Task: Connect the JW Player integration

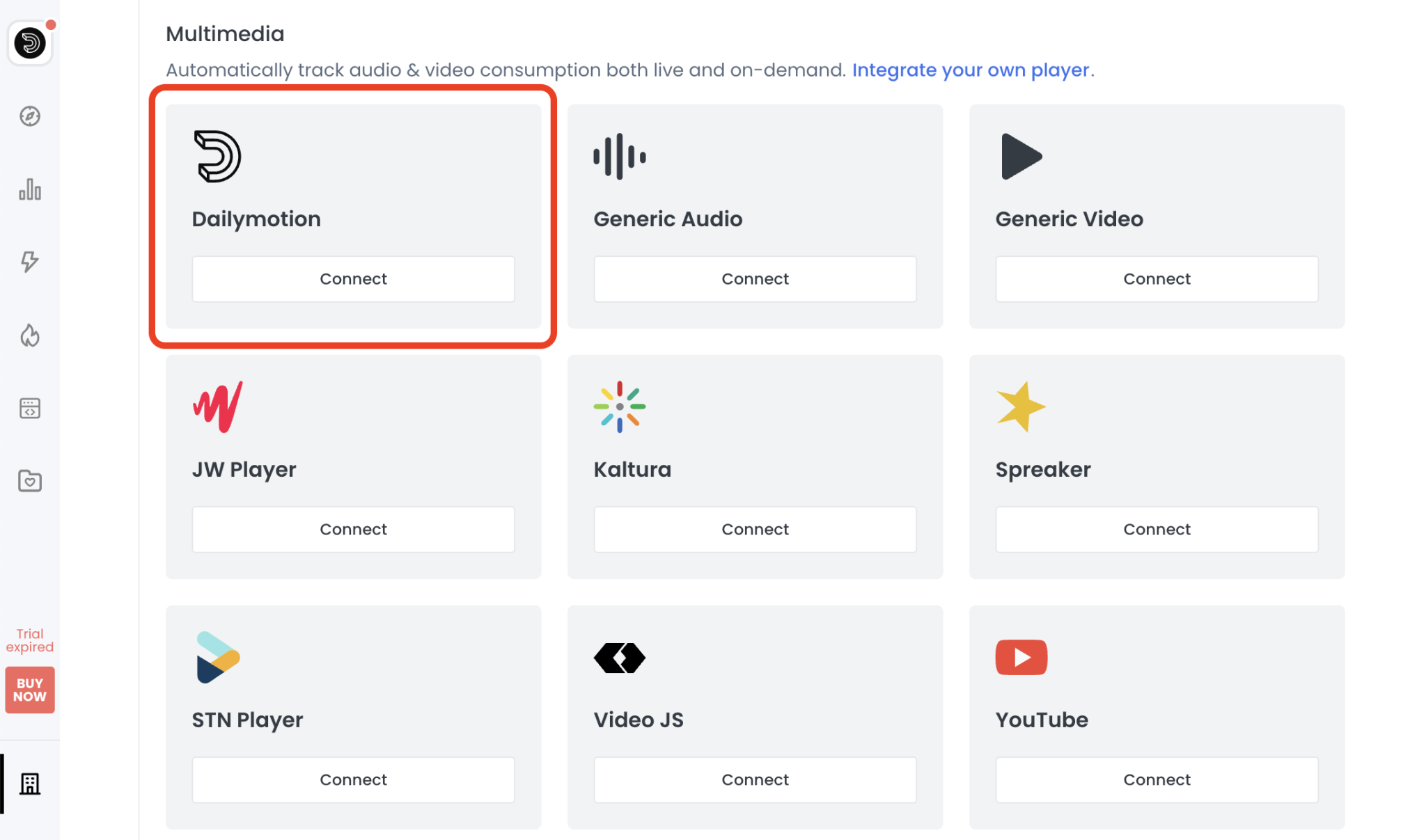Action: point(353,529)
